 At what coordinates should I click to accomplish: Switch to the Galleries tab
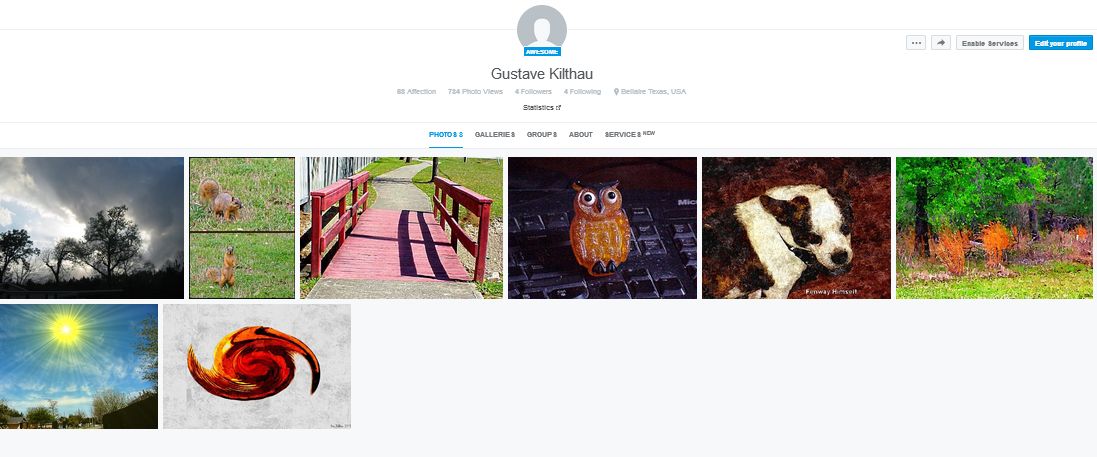495,134
